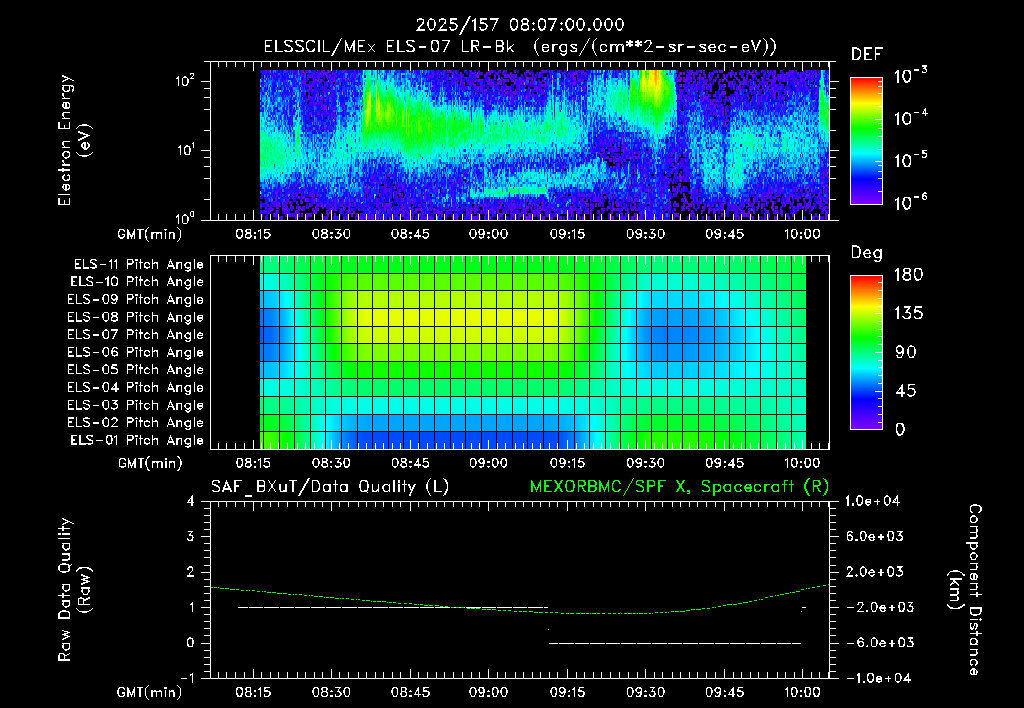1024x708 pixels.
Task: Click the 09:45 tick under pitch angle panel
Action: (724, 463)
